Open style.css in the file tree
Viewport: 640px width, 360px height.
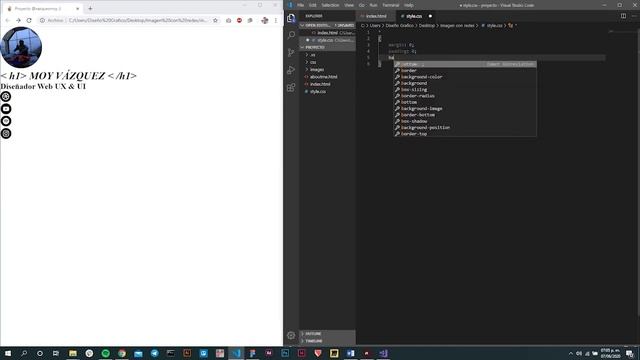click(328, 91)
